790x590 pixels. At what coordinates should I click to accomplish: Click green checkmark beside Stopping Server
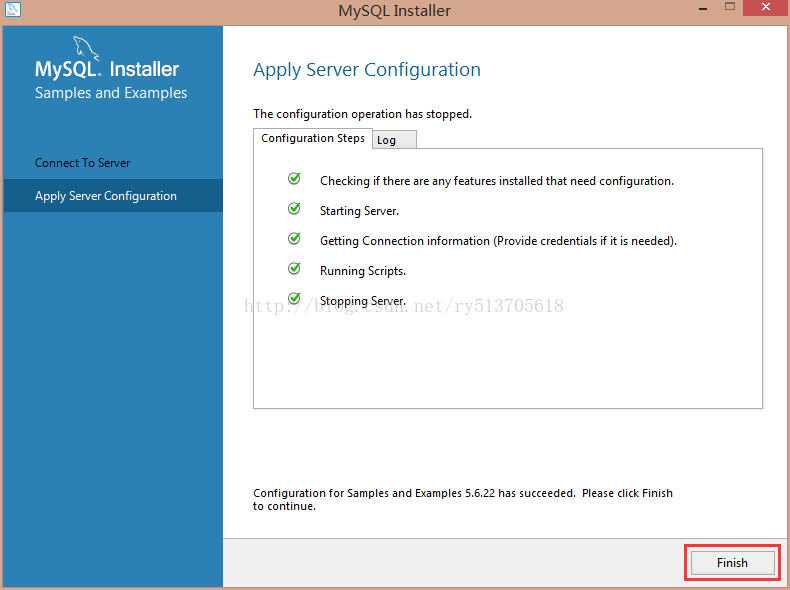[294, 298]
